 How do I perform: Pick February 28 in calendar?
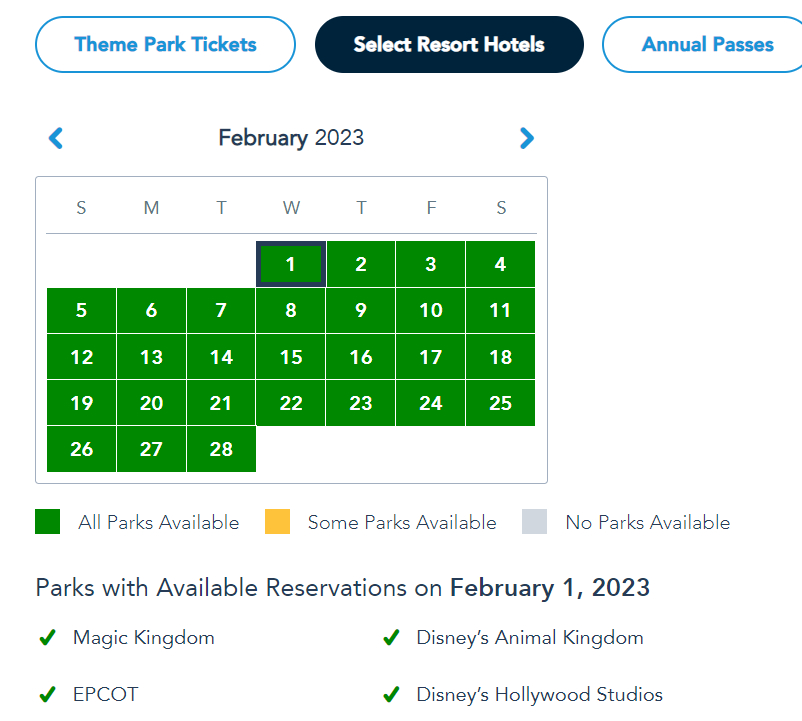pyautogui.click(x=221, y=449)
